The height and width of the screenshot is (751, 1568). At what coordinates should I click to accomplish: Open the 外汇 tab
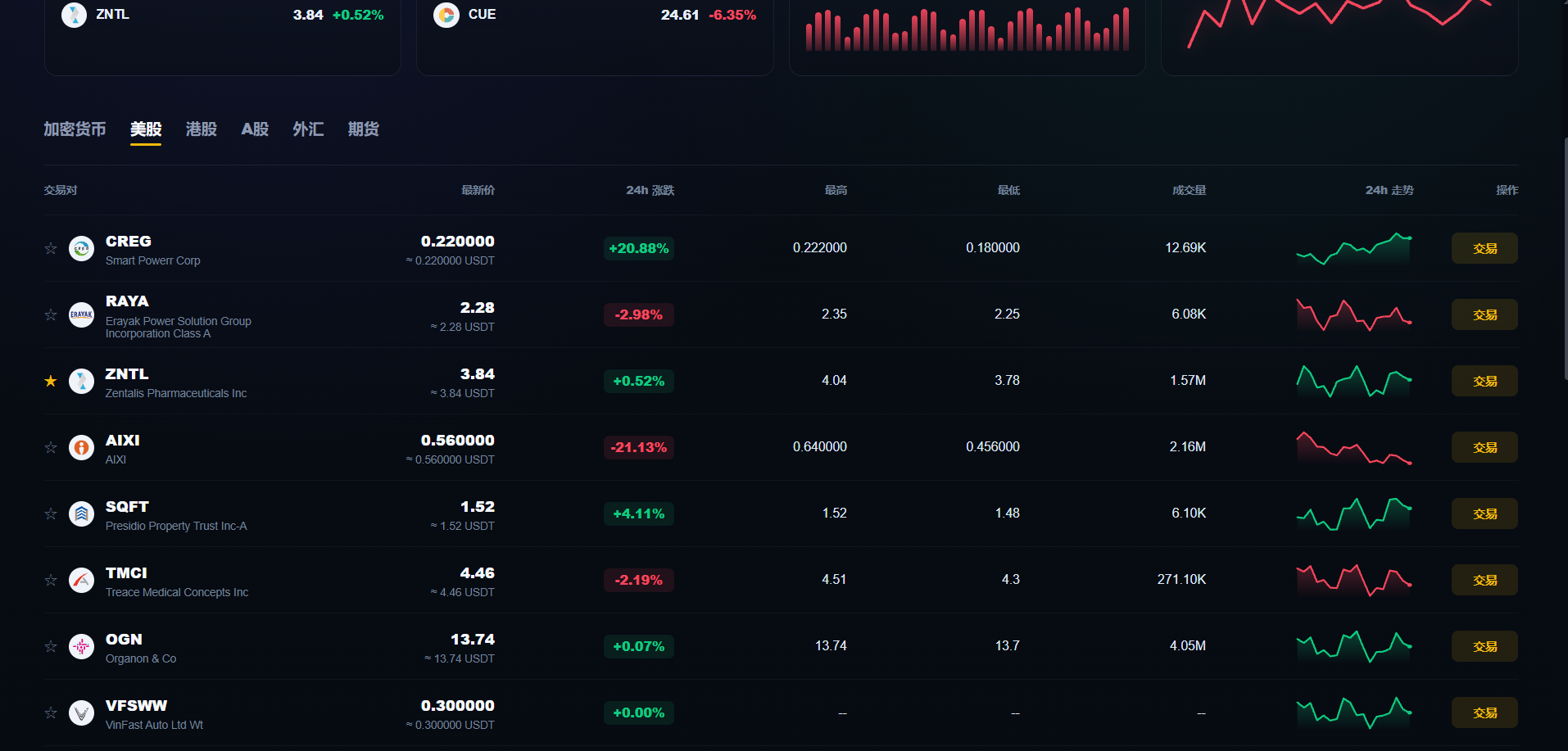coord(308,129)
